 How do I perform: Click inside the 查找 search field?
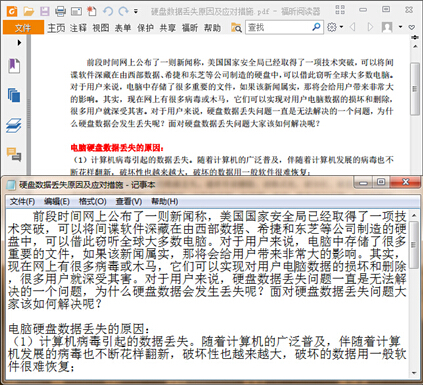coord(278,27)
